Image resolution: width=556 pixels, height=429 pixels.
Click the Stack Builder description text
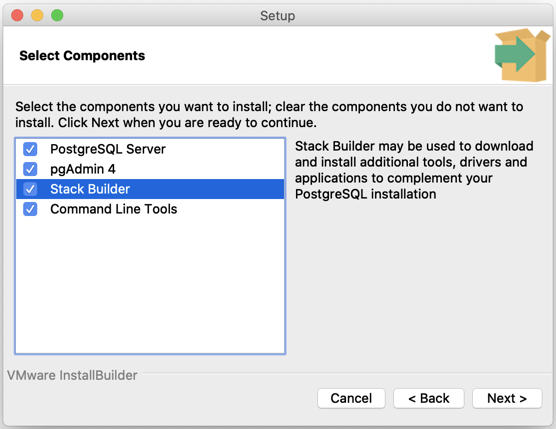click(414, 170)
